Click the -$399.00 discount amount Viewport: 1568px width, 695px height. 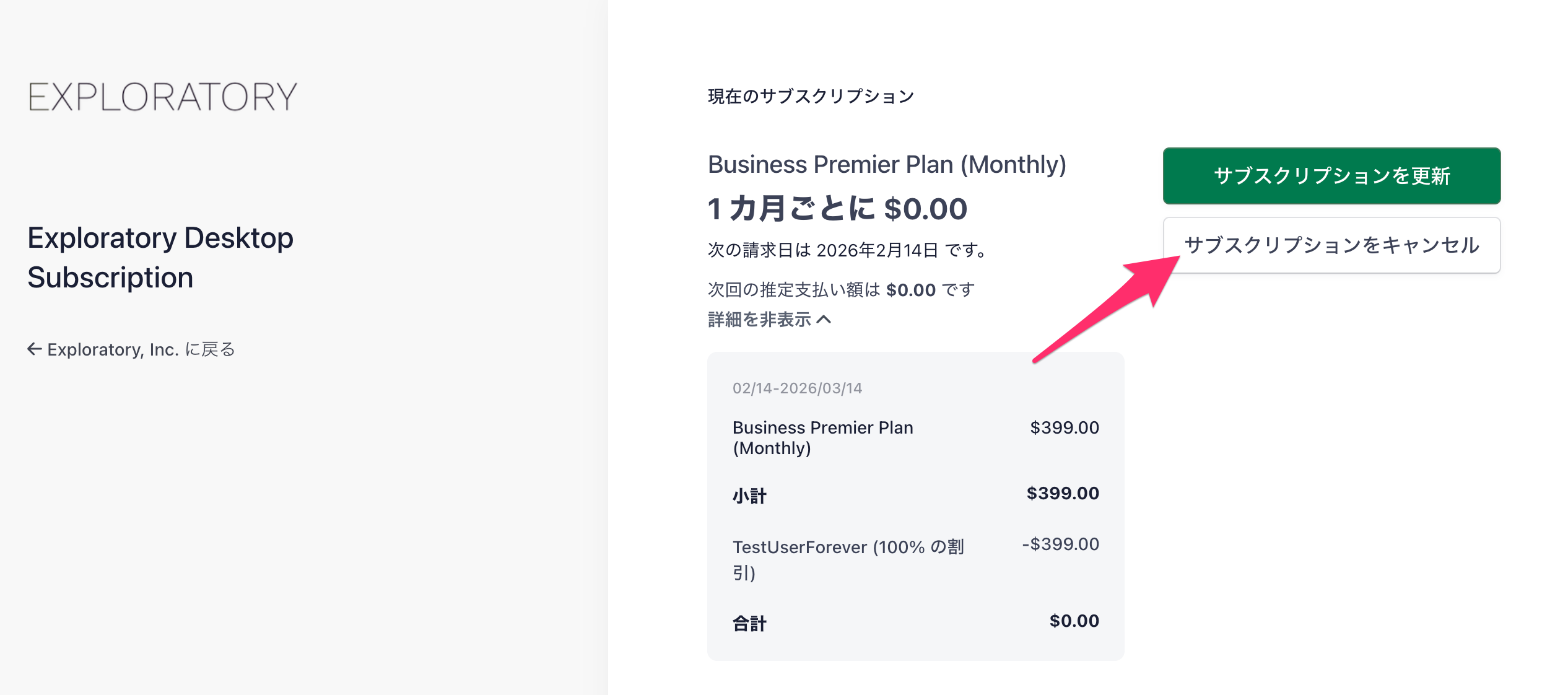coord(1060,544)
